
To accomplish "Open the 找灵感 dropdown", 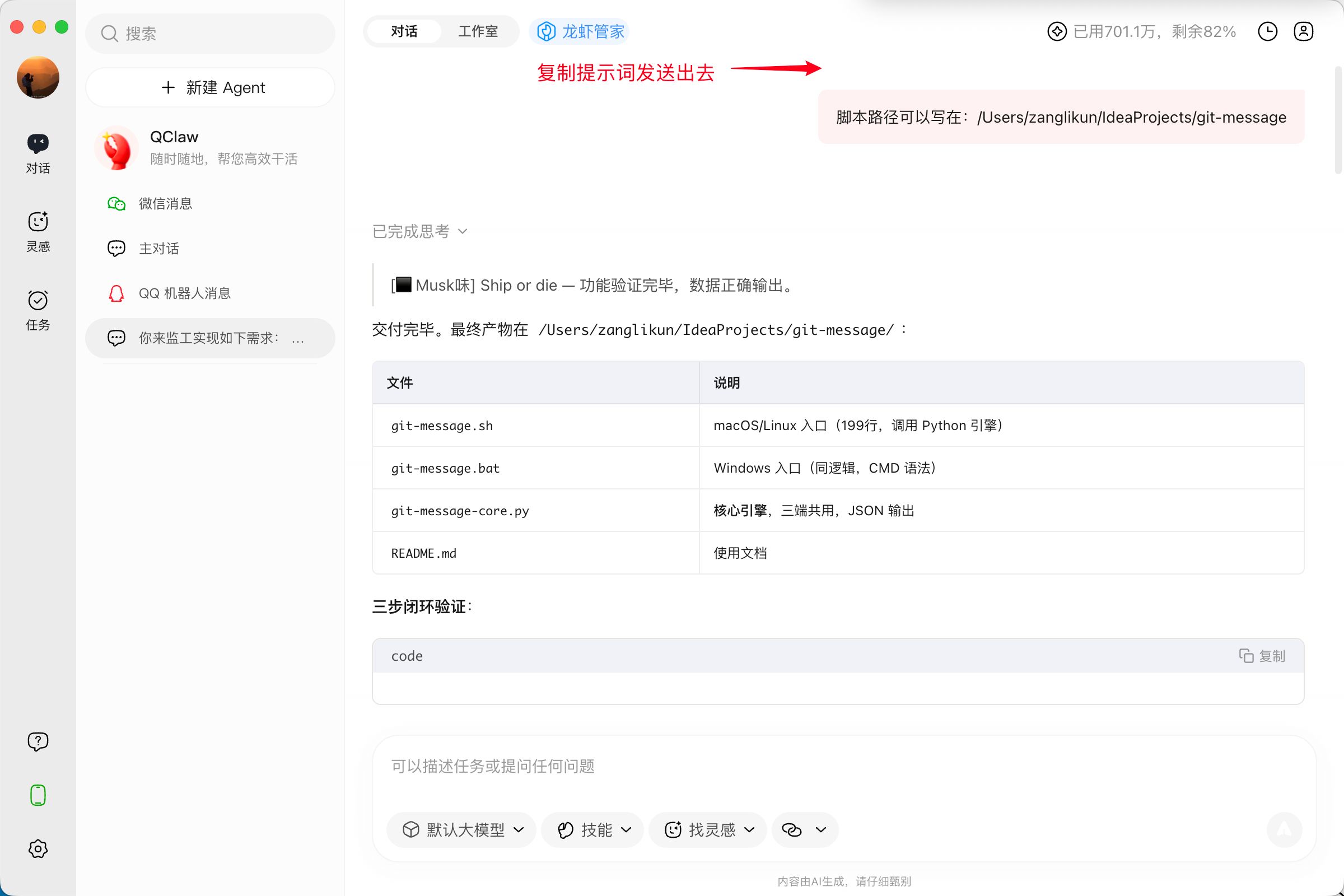I will coord(707,830).
